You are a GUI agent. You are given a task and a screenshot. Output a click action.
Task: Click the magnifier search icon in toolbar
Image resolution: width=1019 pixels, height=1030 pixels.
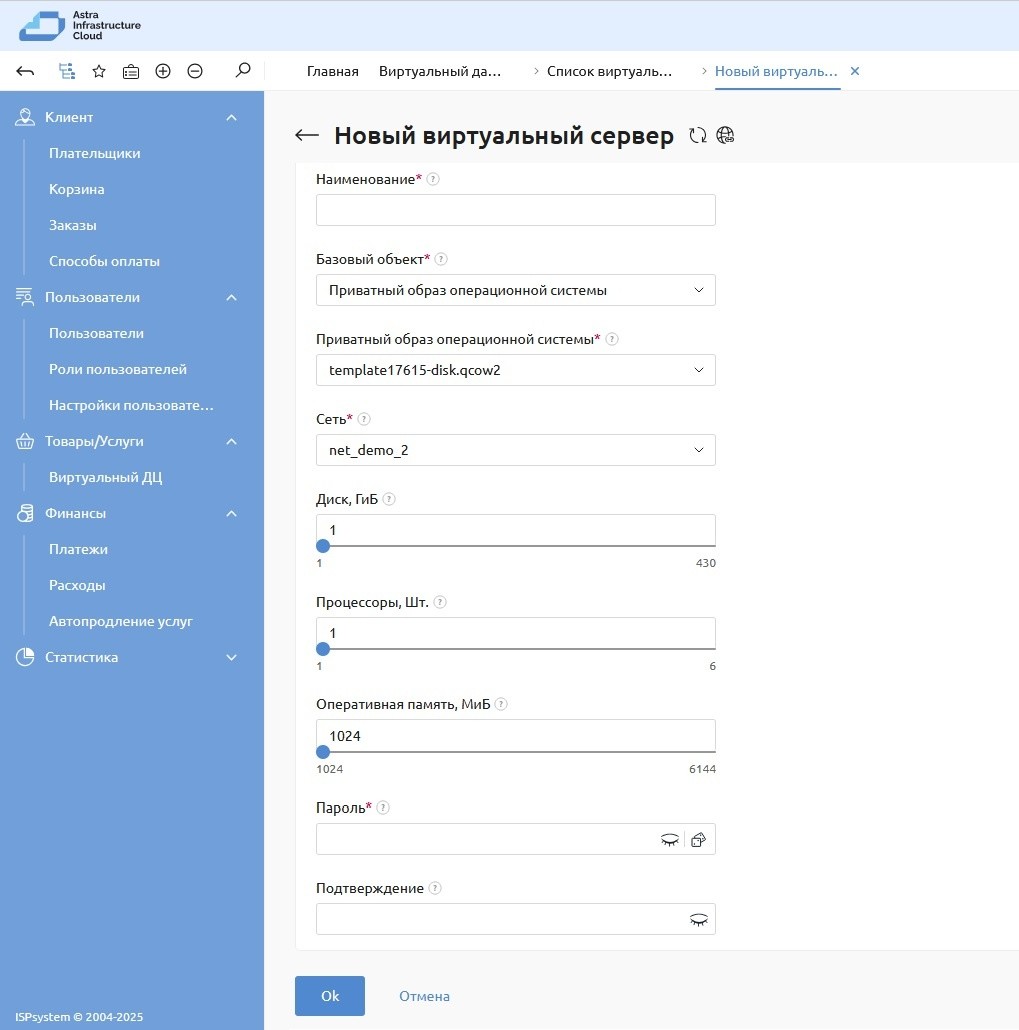[242, 71]
